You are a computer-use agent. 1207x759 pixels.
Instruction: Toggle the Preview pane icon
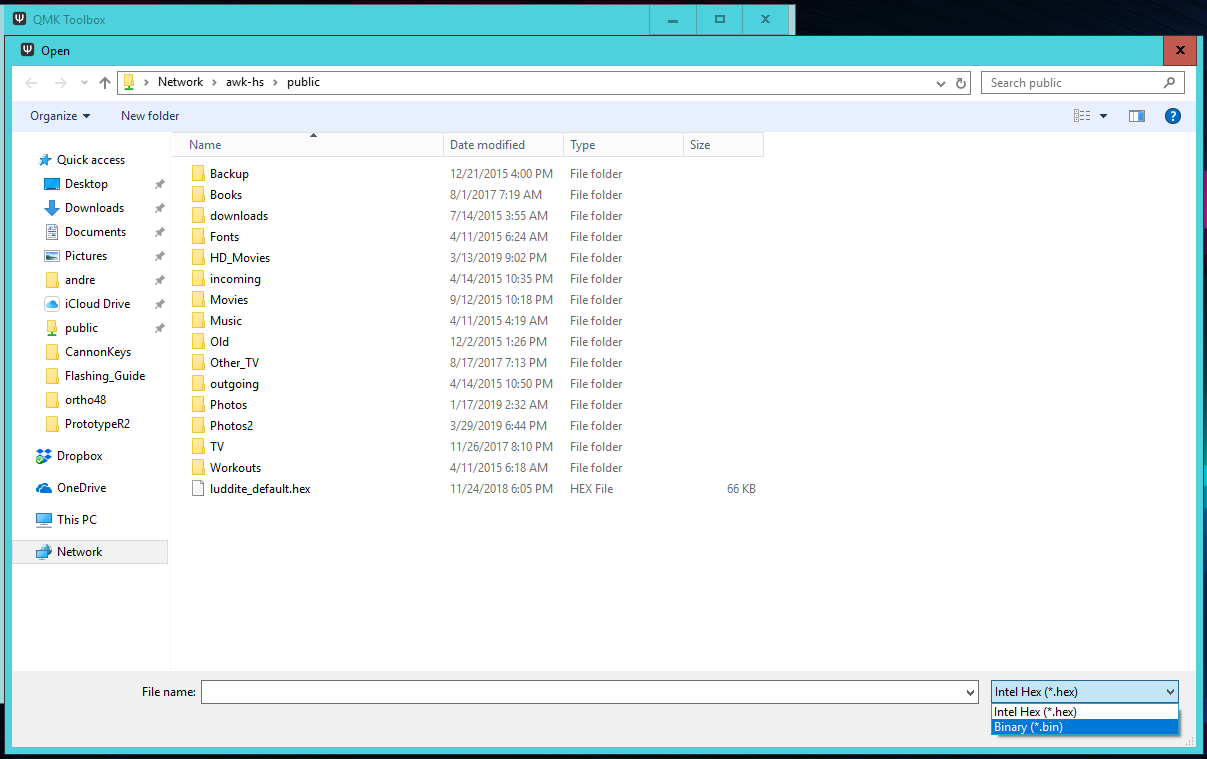point(1136,116)
